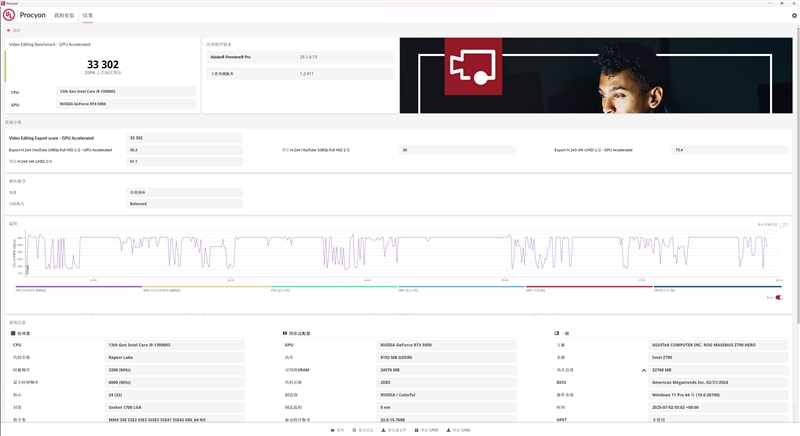Click the 33 302 overall score
800x436 pixels.
(x=103, y=64)
